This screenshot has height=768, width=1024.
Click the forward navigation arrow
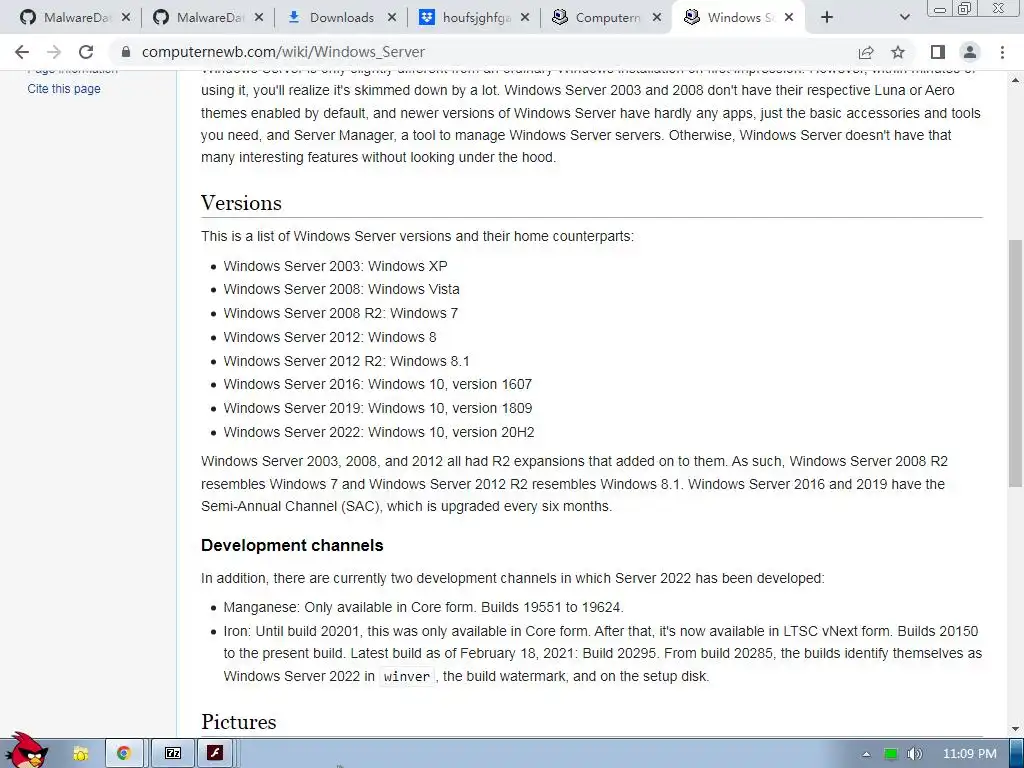coord(54,52)
